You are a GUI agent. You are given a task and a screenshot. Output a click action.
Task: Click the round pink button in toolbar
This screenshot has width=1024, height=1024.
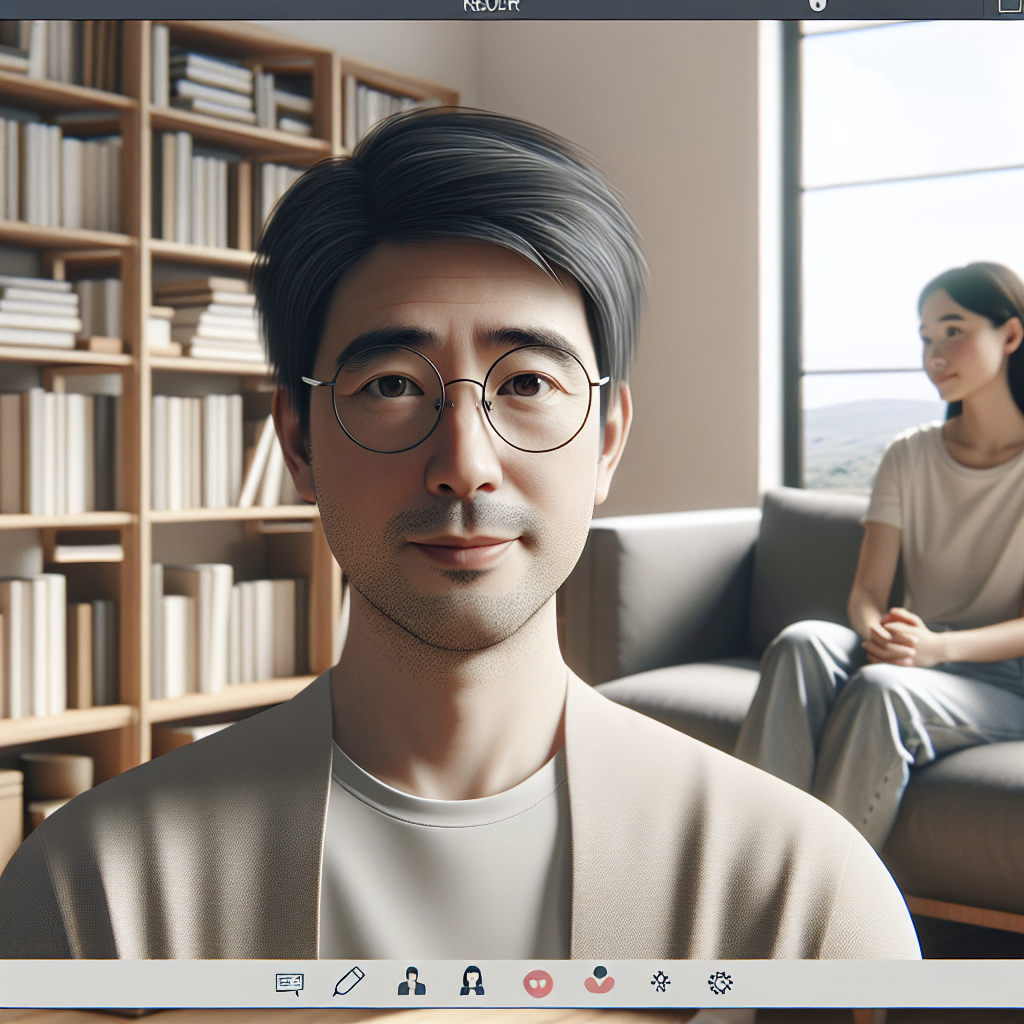click(538, 983)
